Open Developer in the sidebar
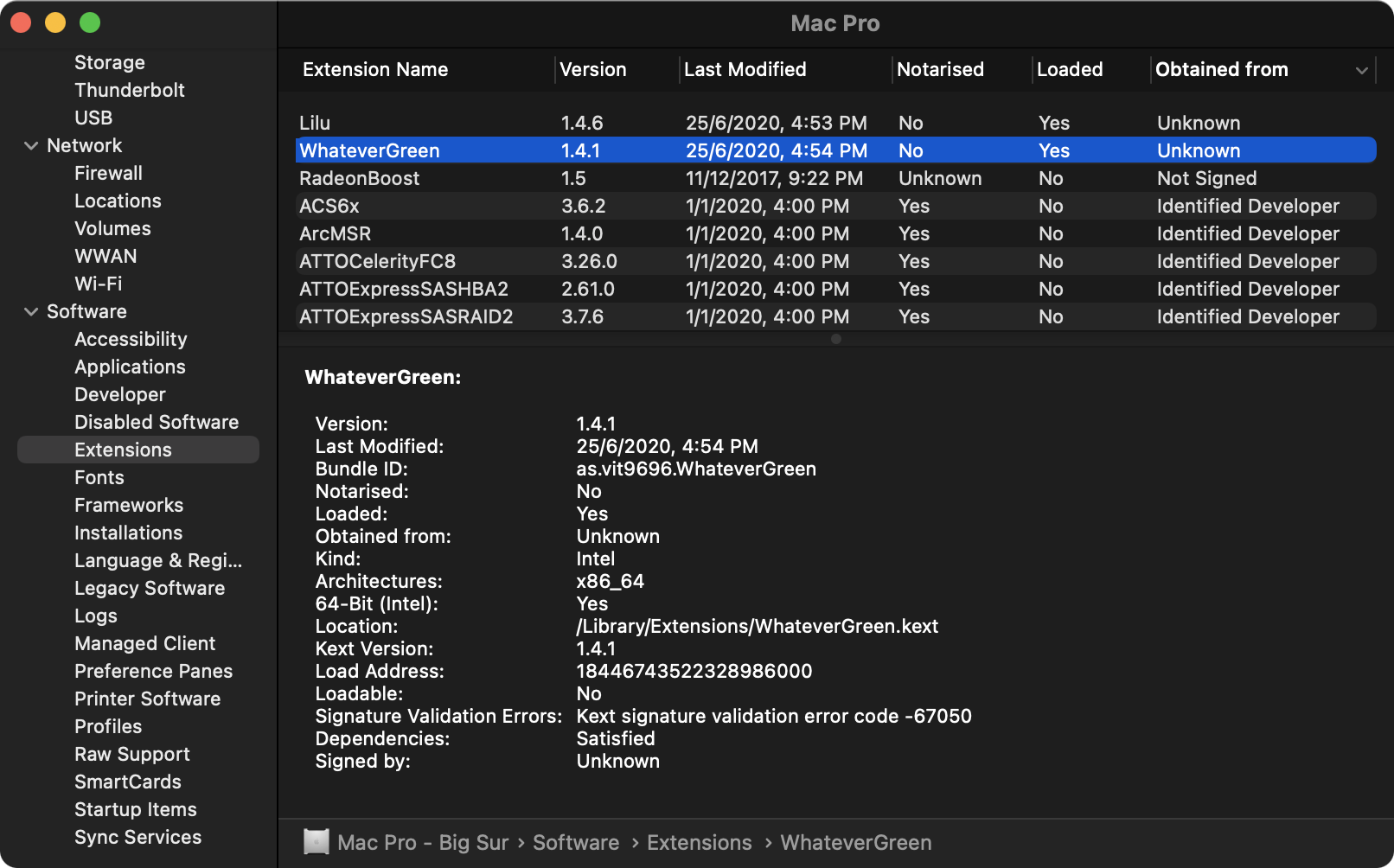This screenshot has width=1394, height=868. (x=120, y=394)
